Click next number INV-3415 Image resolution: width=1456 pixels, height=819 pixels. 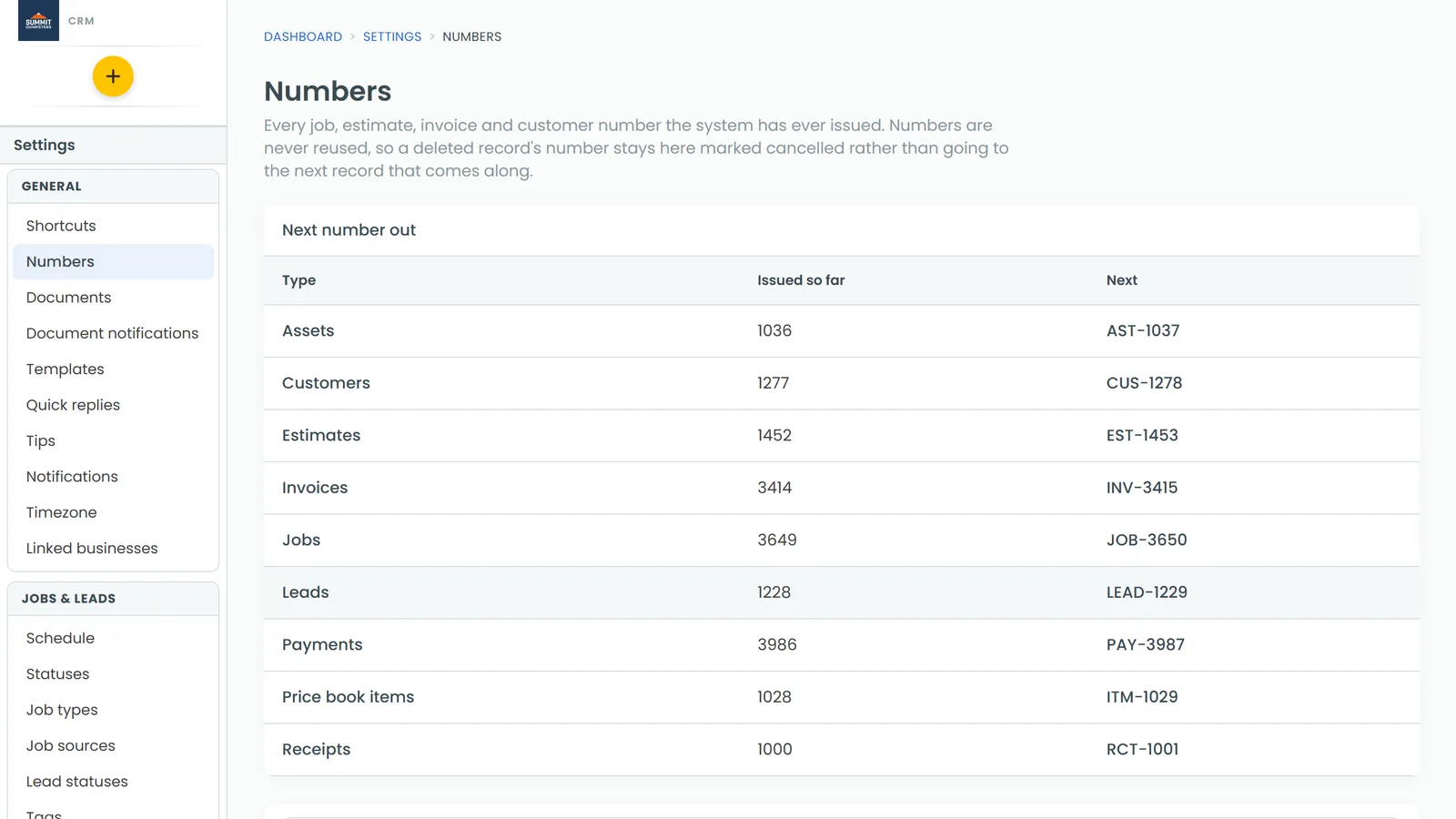click(x=1142, y=488)
